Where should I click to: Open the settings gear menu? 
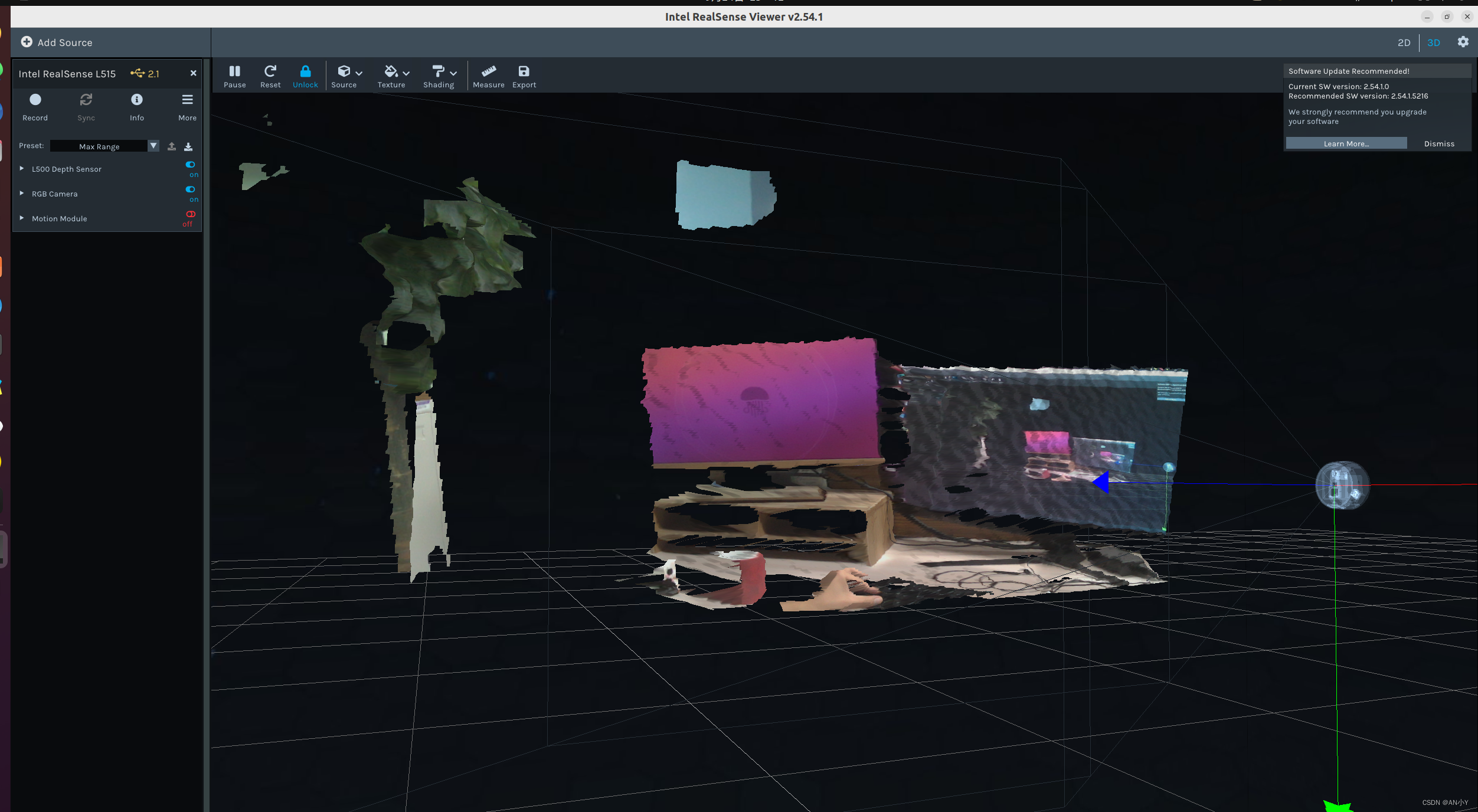(x=1463, y=42)
